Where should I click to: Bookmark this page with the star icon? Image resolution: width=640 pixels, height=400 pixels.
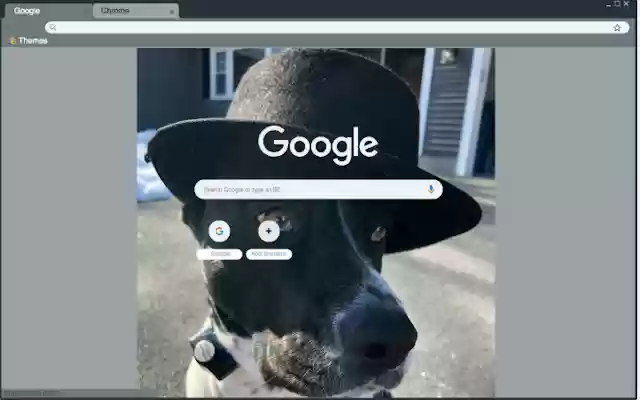point(617,28)
